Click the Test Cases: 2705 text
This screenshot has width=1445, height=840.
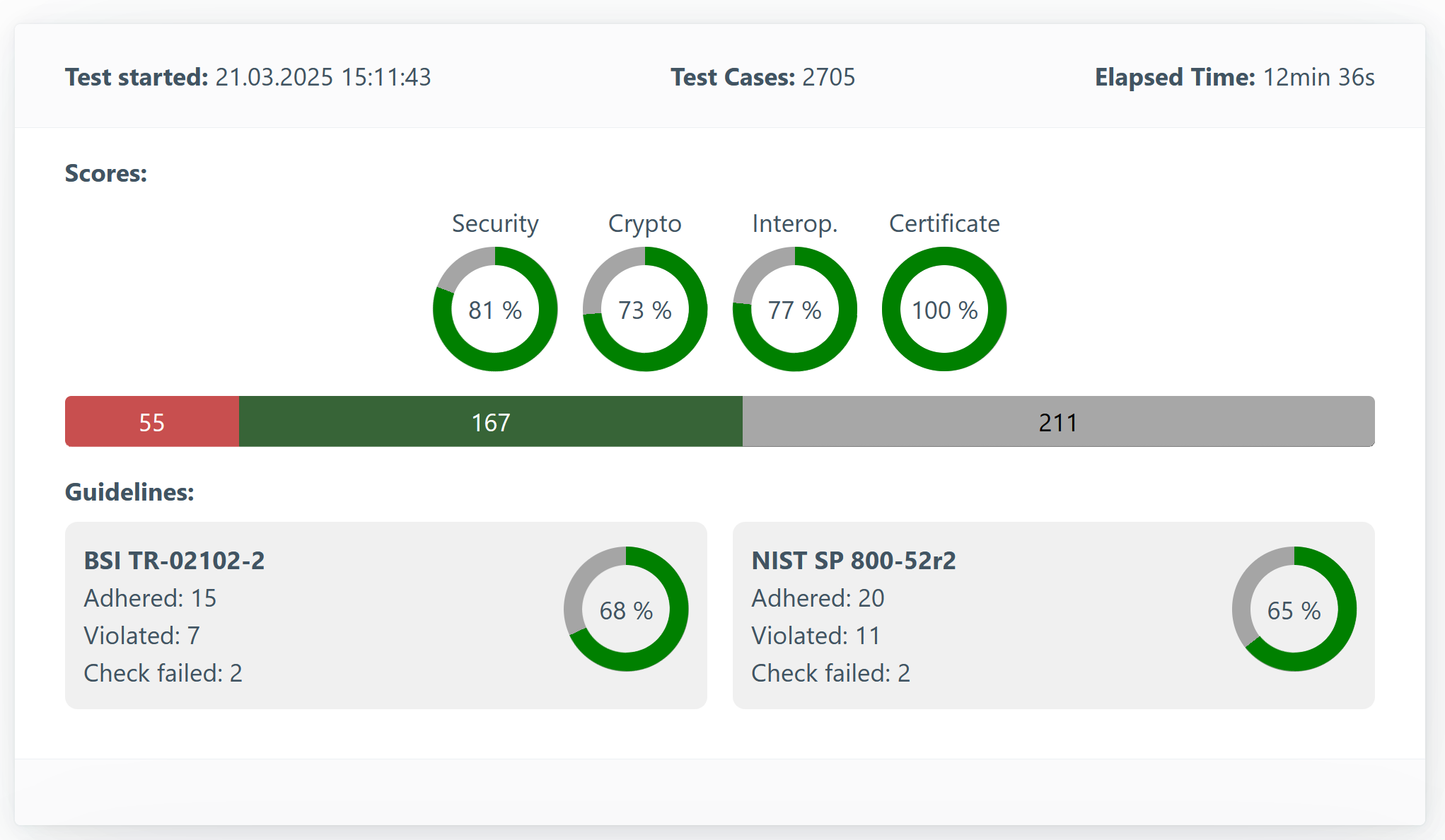(x=763, y=77)
